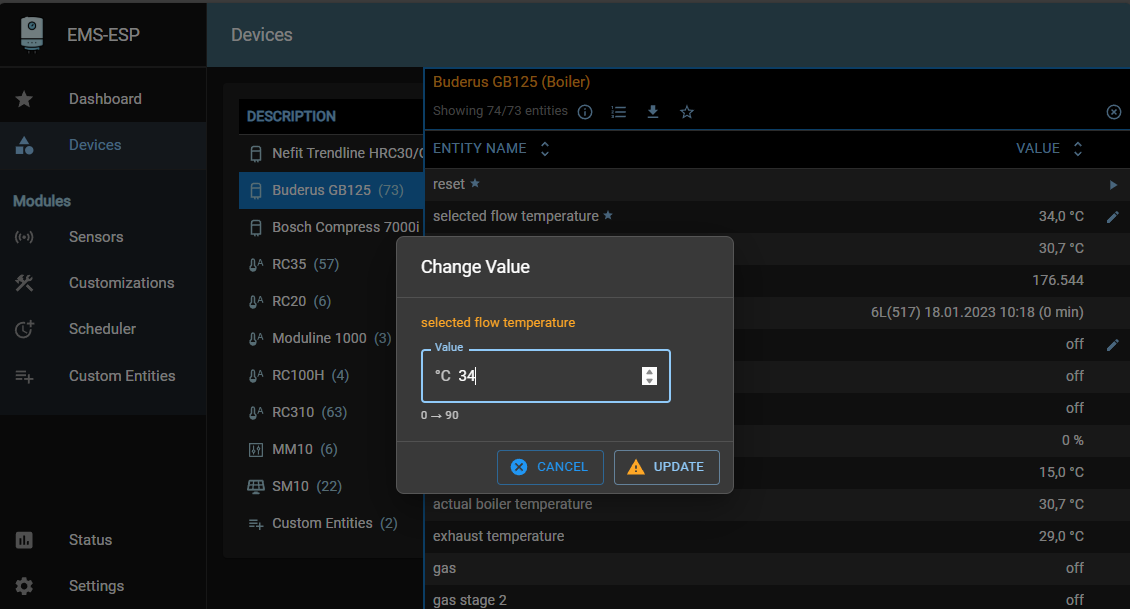This screenshot has height=609, width=1130.
Task: Click the download/export entities icon
Action: point(653,112)
